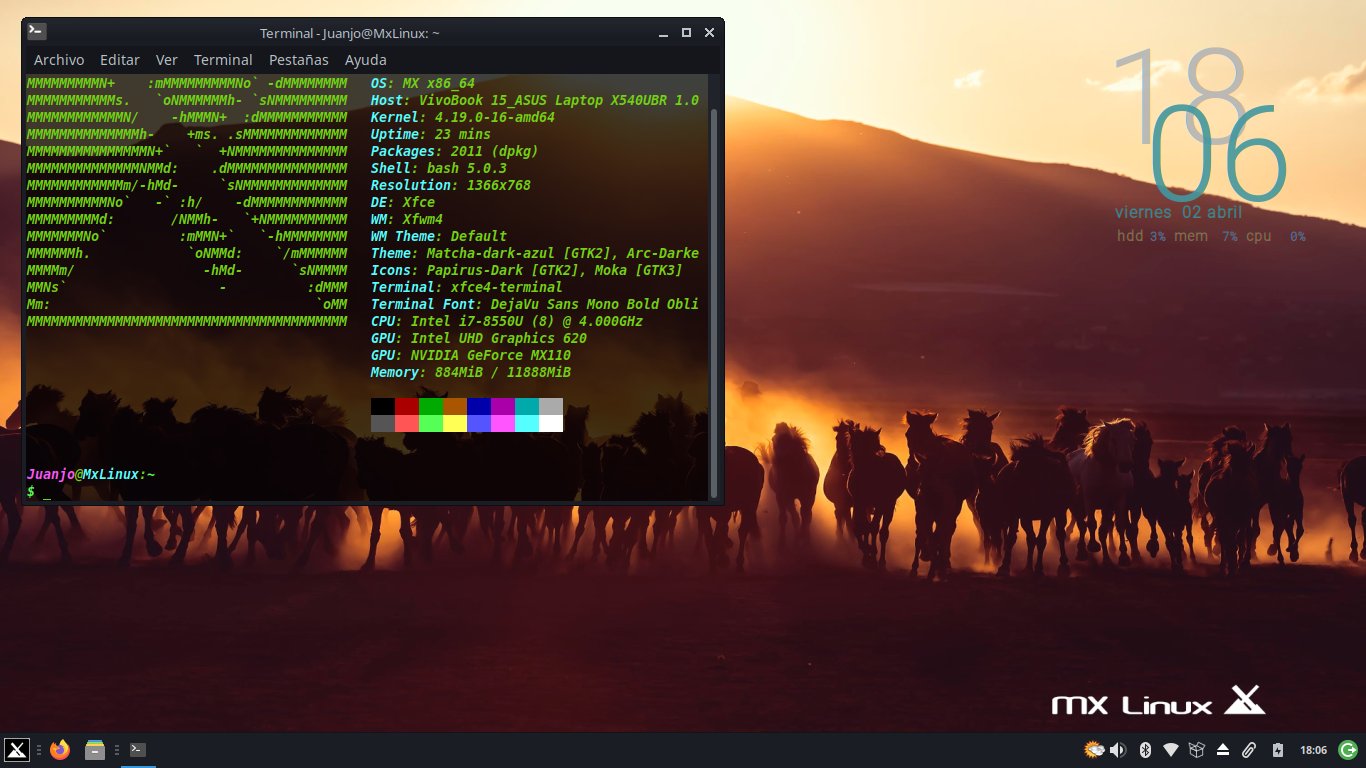Click the Wi-Fi network icon
This screenshot has width=1366, height=768.
[x=1172, y=750]
